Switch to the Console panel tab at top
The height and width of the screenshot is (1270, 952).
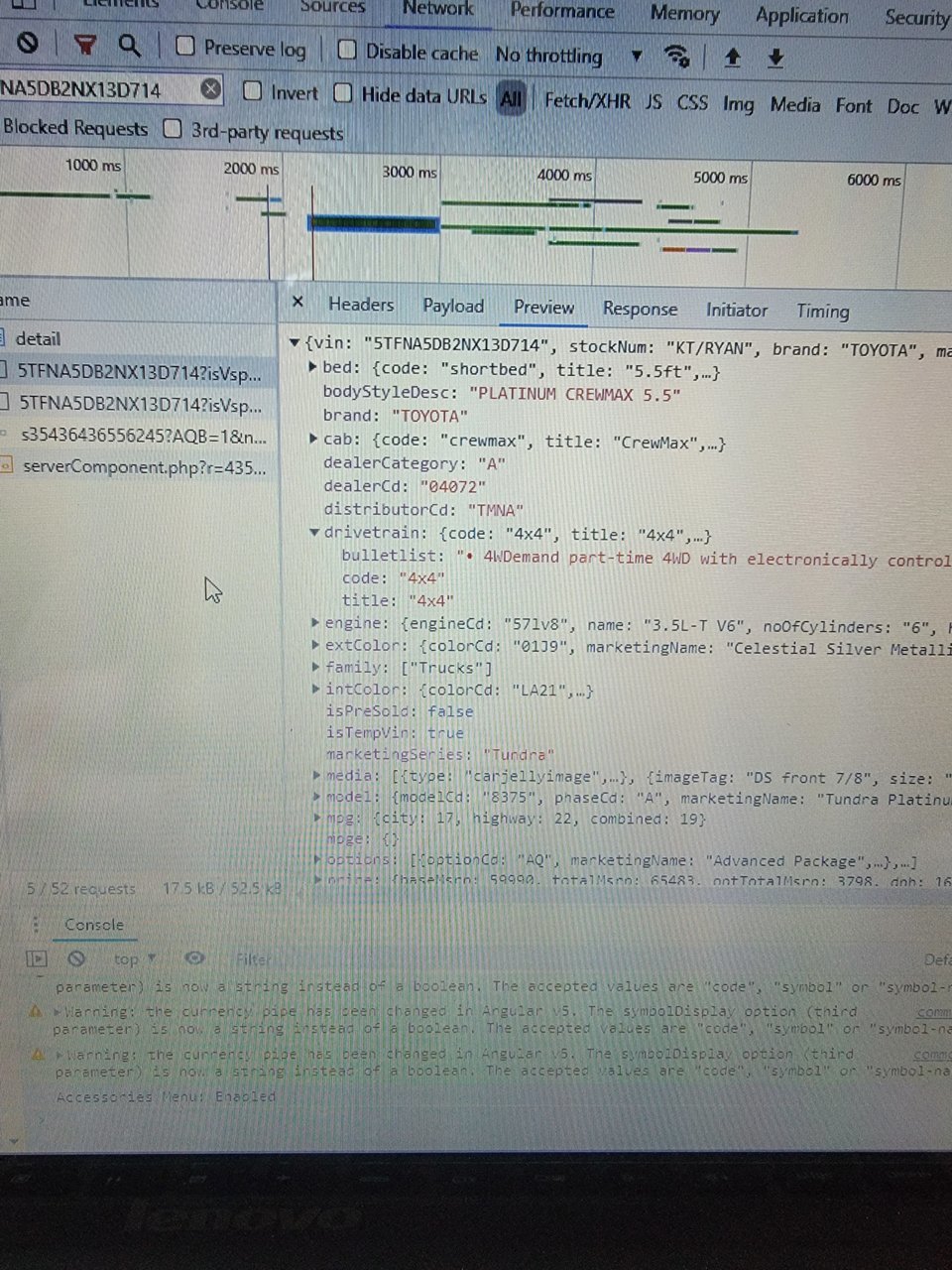coord(230,5)
